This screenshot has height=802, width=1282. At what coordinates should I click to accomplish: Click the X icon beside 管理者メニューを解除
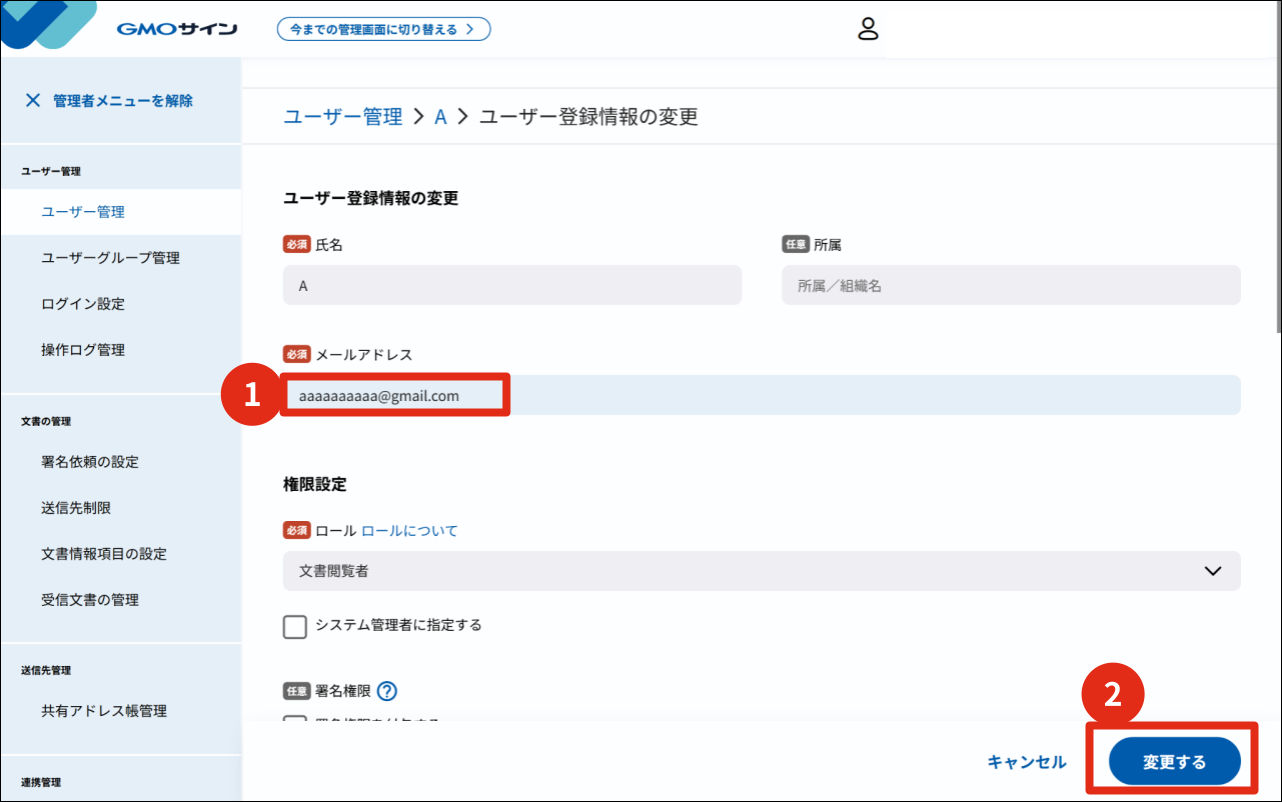33,100
